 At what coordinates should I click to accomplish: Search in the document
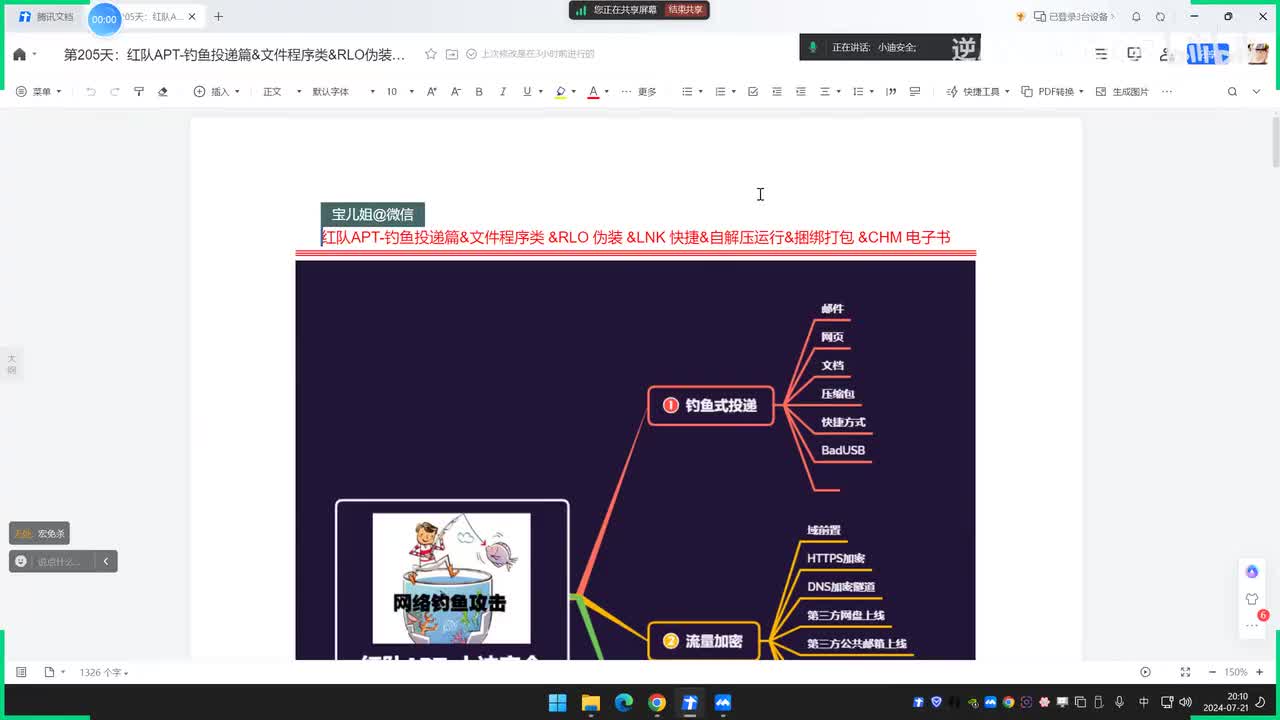[1232, 91]
